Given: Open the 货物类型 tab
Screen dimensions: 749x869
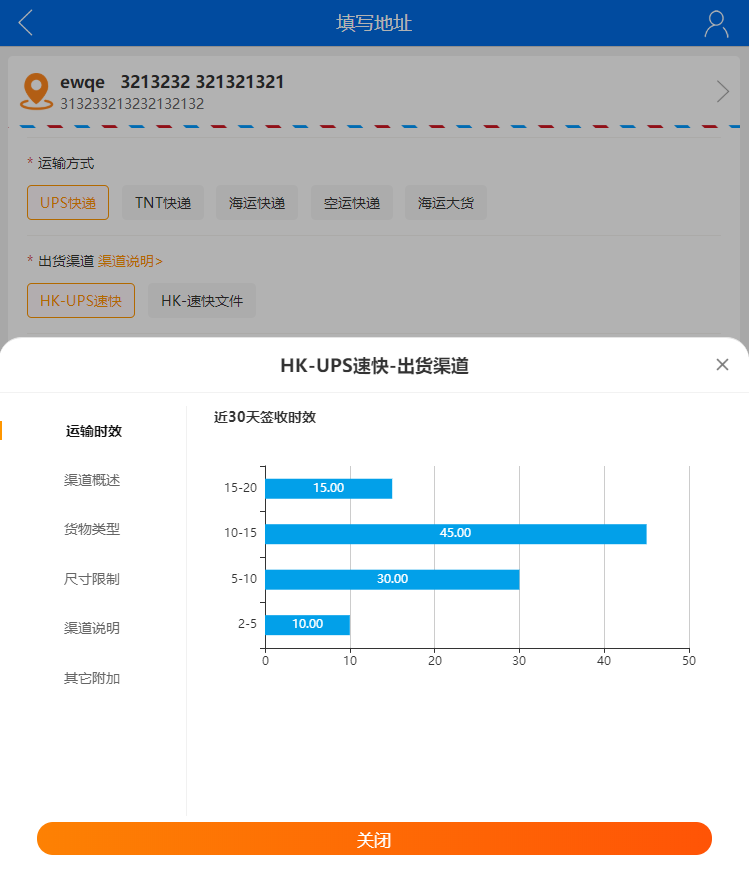Looking at the screenshot, I should click(92, 529).
